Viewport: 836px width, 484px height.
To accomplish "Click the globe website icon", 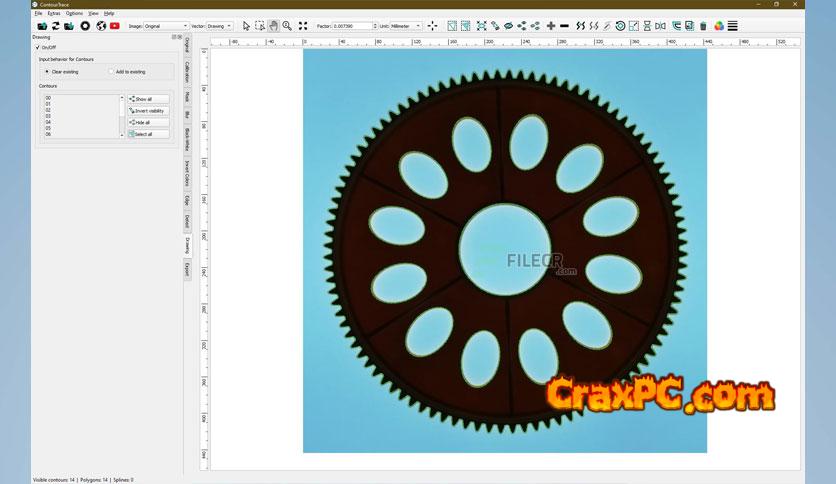I will click(101, 26).
